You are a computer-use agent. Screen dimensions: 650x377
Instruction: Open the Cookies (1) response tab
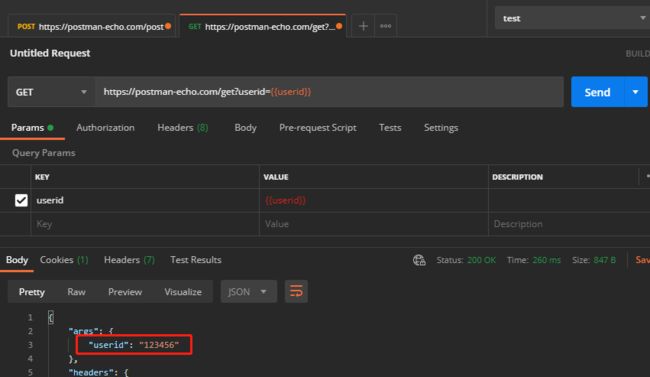(64, 260)
